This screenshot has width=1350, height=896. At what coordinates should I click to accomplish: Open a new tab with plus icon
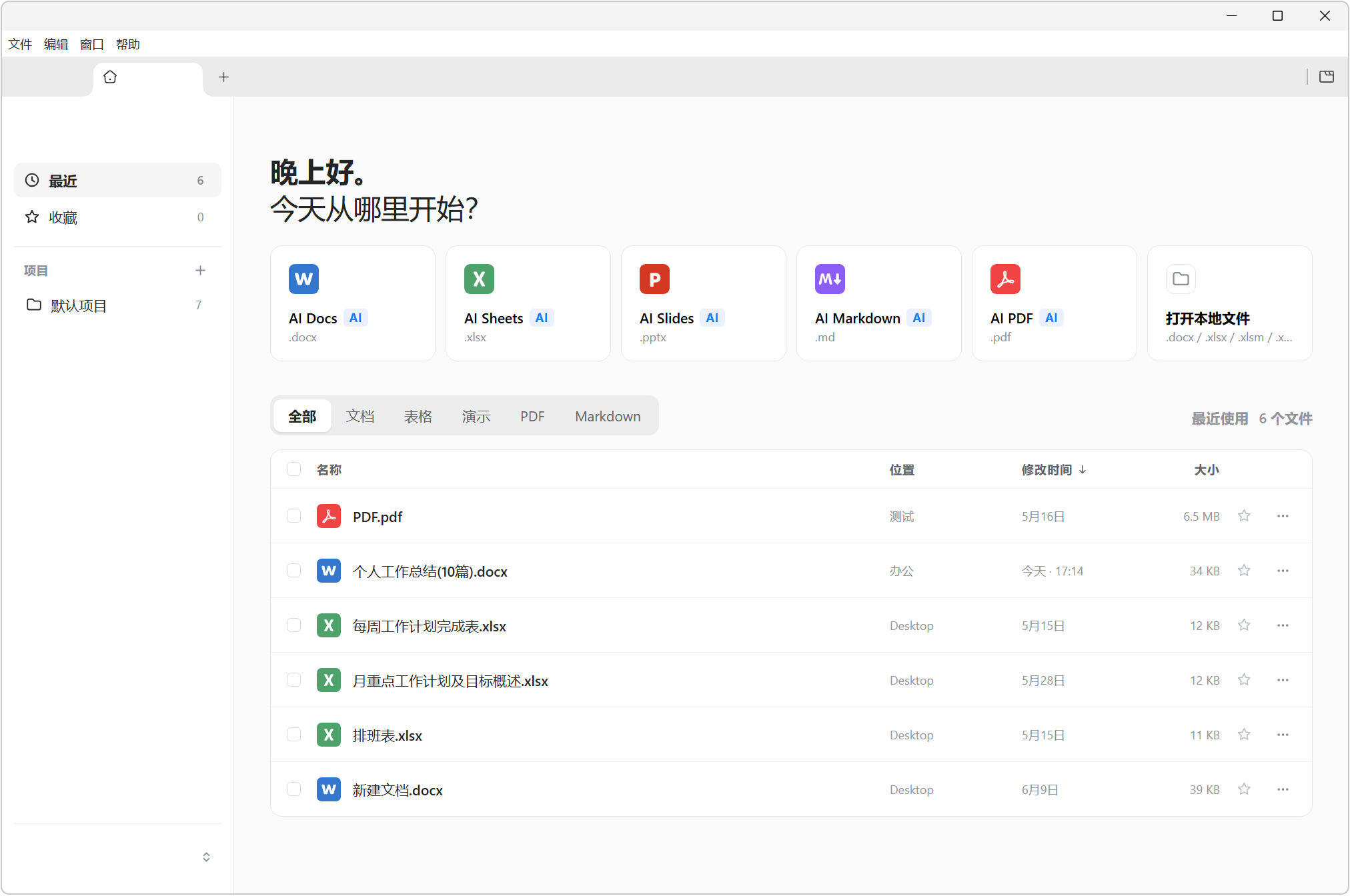point(223,77)
